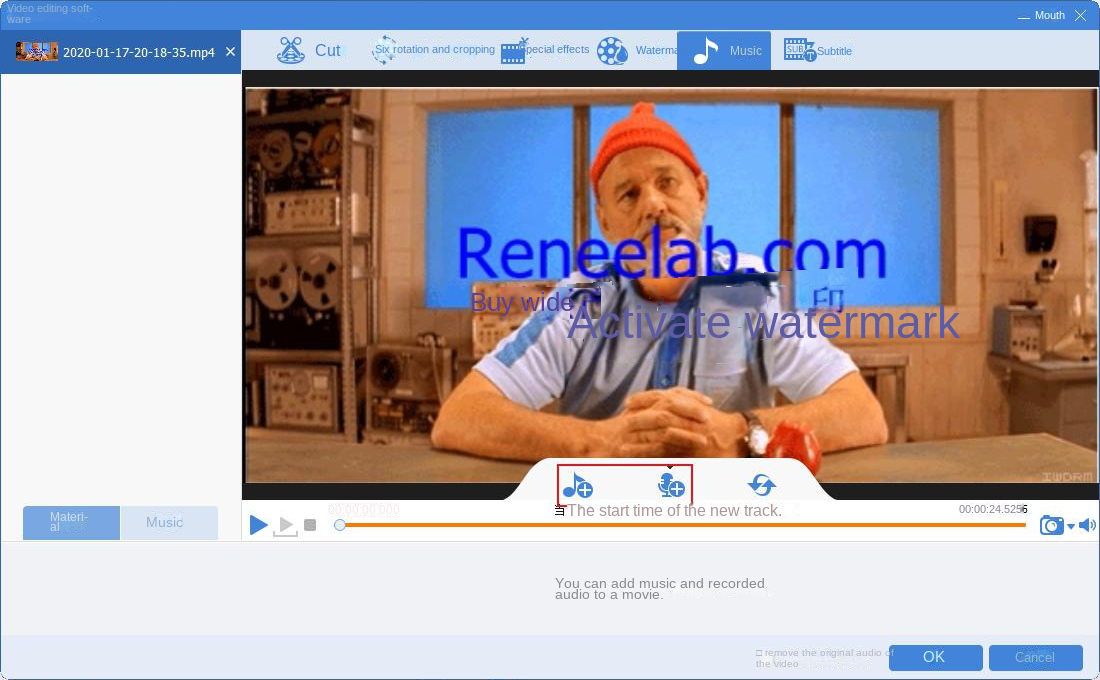The width and height of the screenshot is (1100, 680).
Task: Open the Subtitle tab
Action: [817, 51]
